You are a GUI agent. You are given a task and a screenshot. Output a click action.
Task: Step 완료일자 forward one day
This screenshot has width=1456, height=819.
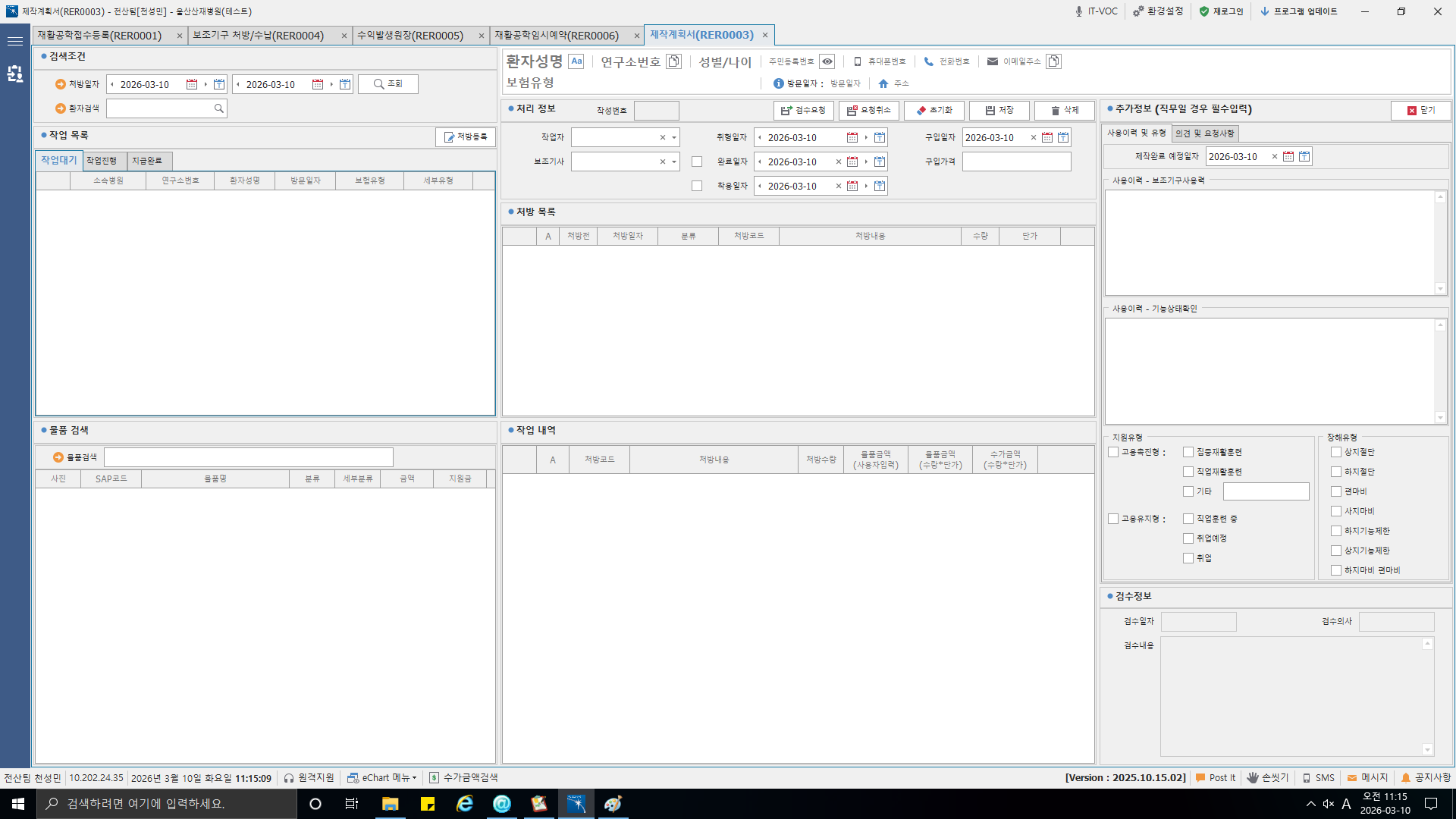coord(866,162)
